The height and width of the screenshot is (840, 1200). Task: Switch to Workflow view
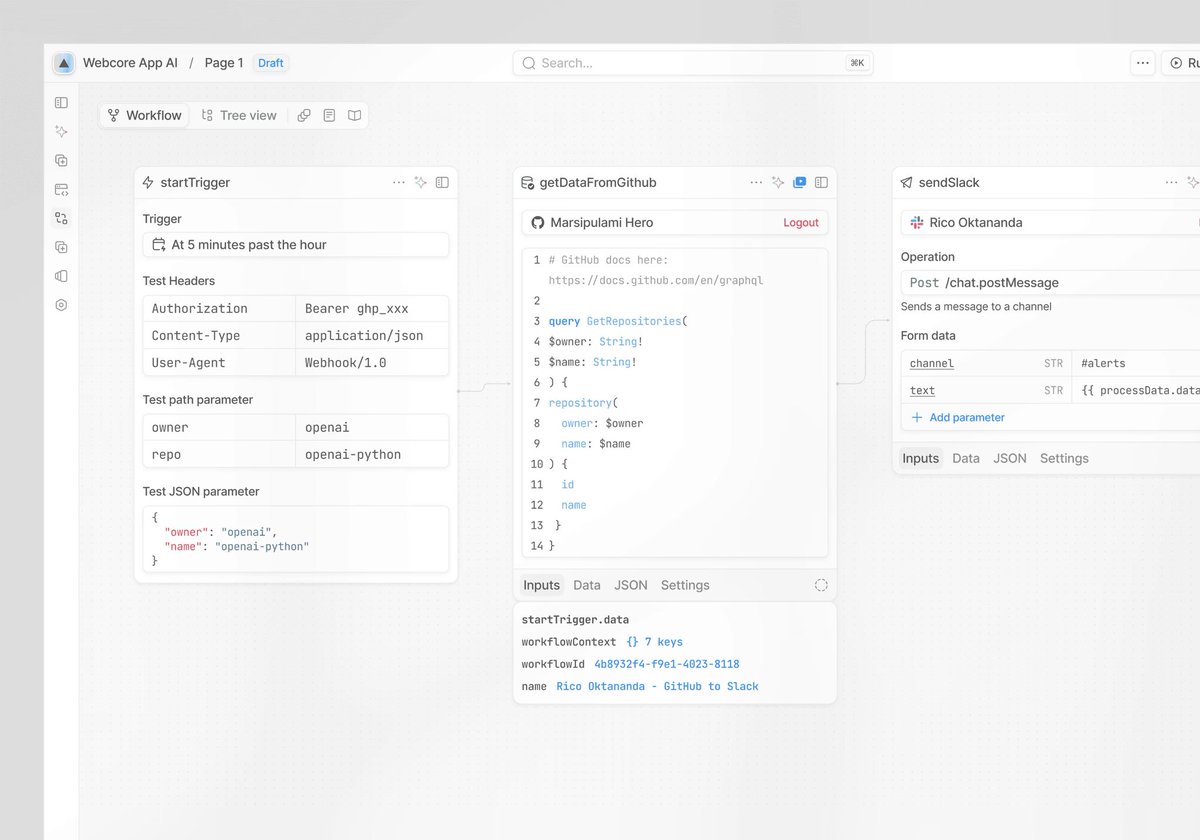tap(145, 116)
